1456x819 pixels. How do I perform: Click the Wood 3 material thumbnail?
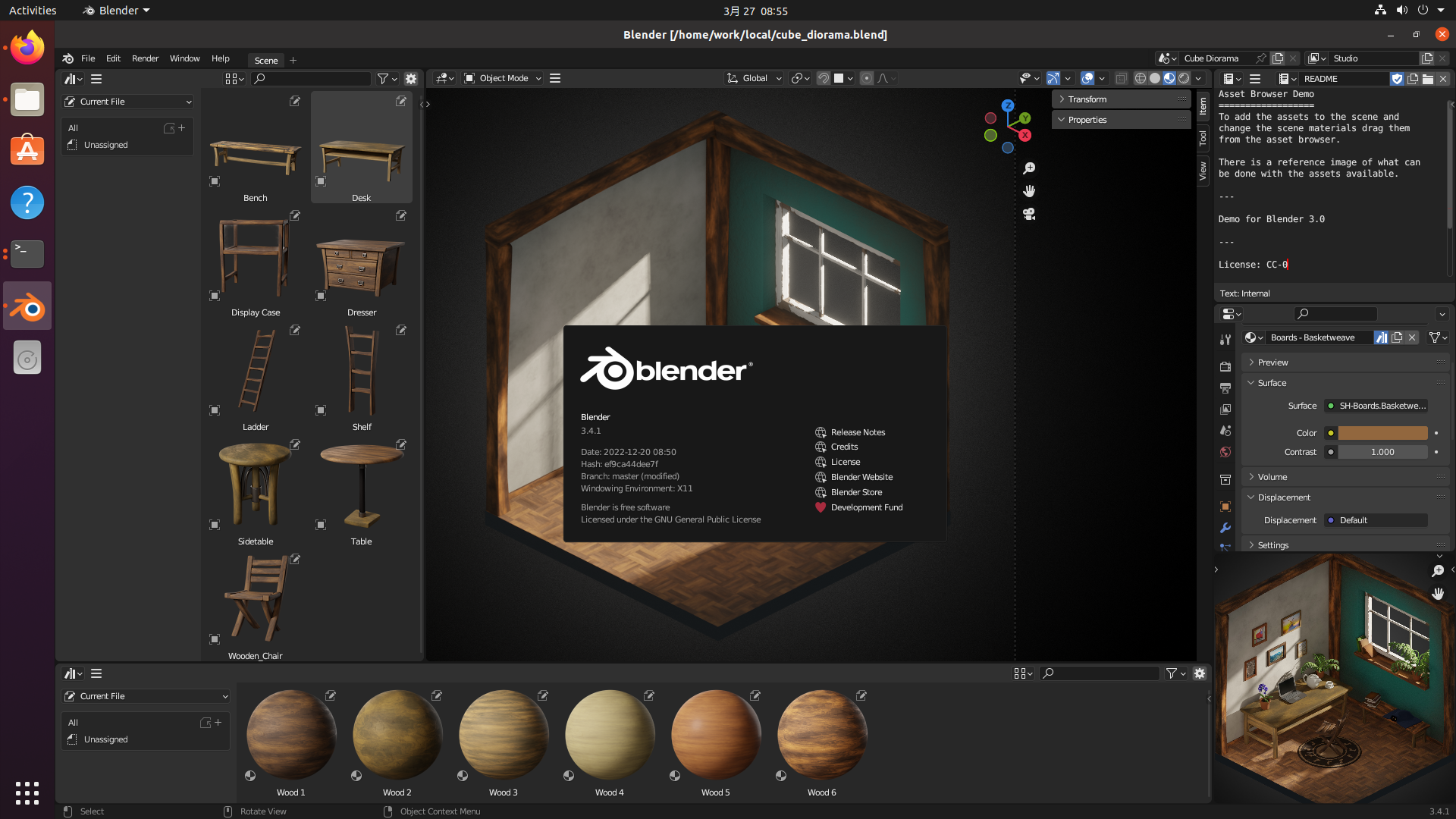(x=502, y=736)
